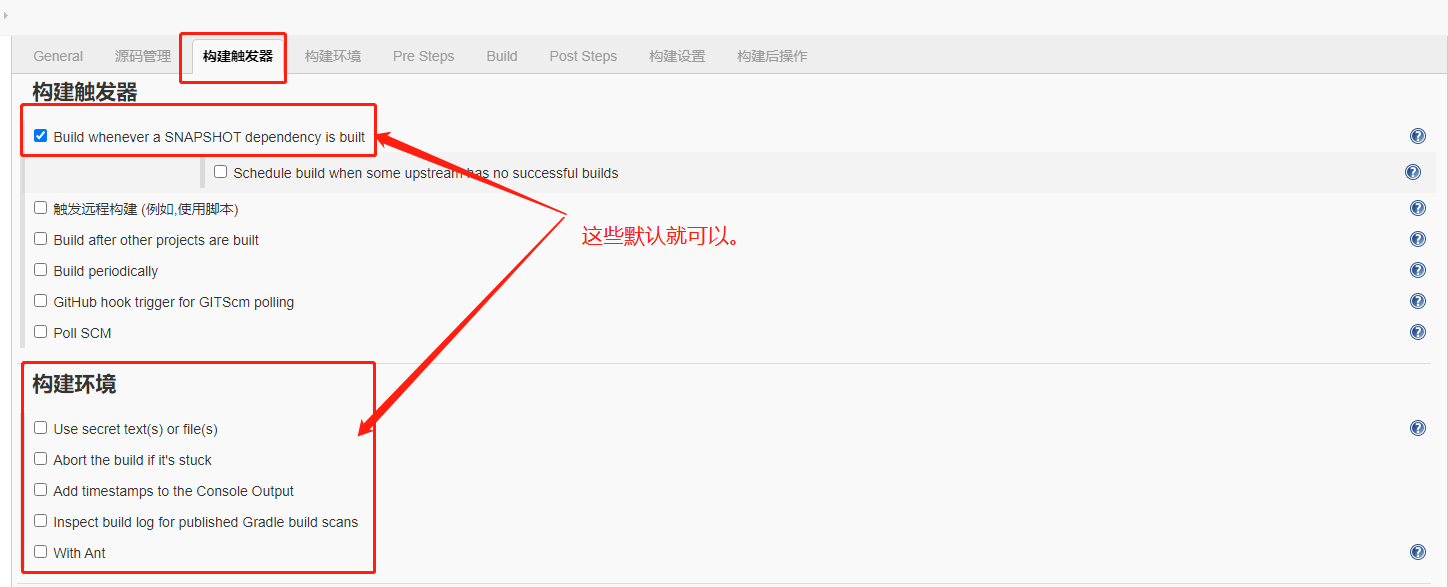Switch to the Build tab
This screenshot has width=1448, height=587.
pyautogui.click(x=502, y=56)
